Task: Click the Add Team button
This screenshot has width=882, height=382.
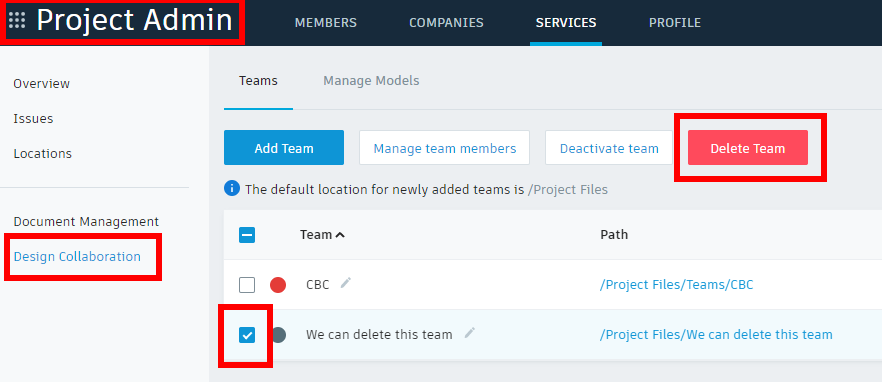Action: pyautogui.click(x=284, y=148)
